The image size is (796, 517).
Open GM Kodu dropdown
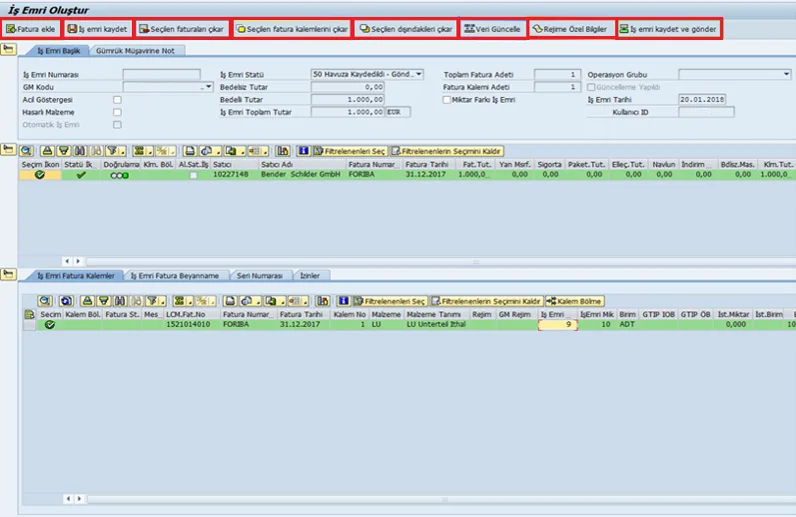pos(208,87)
